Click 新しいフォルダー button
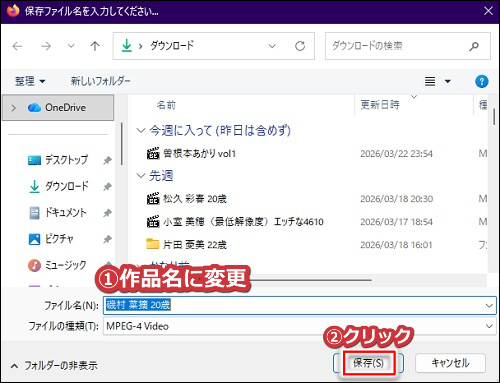 (100, 81)
